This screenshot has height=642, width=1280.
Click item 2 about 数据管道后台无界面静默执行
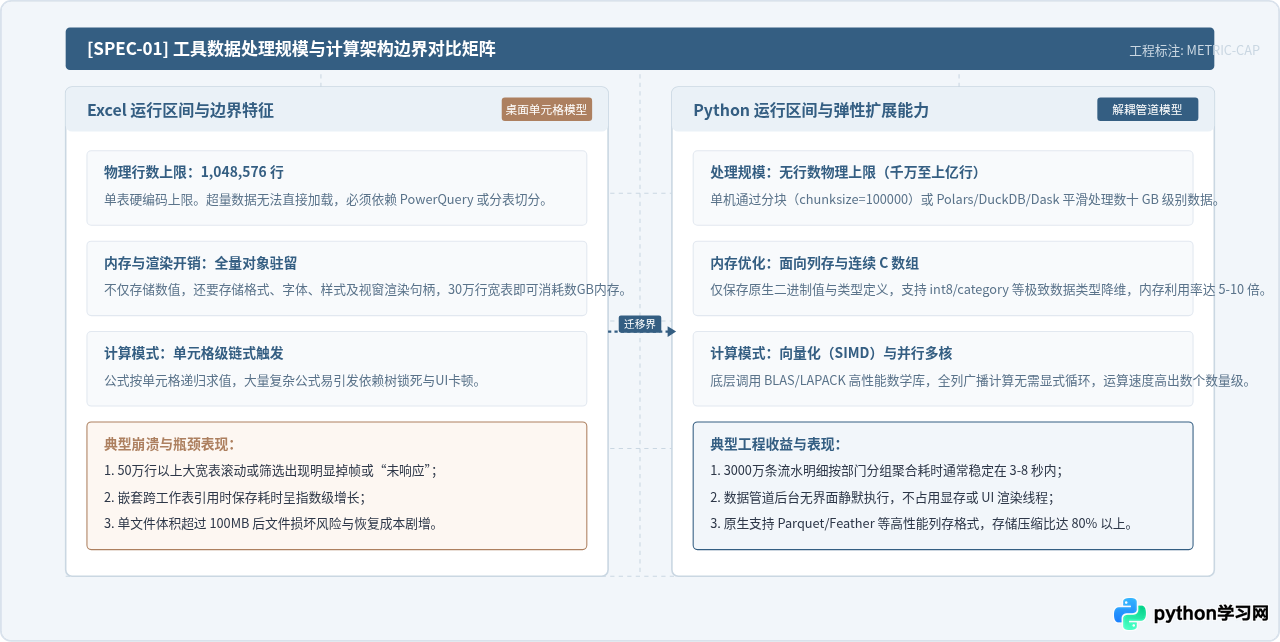pos(882,497)
